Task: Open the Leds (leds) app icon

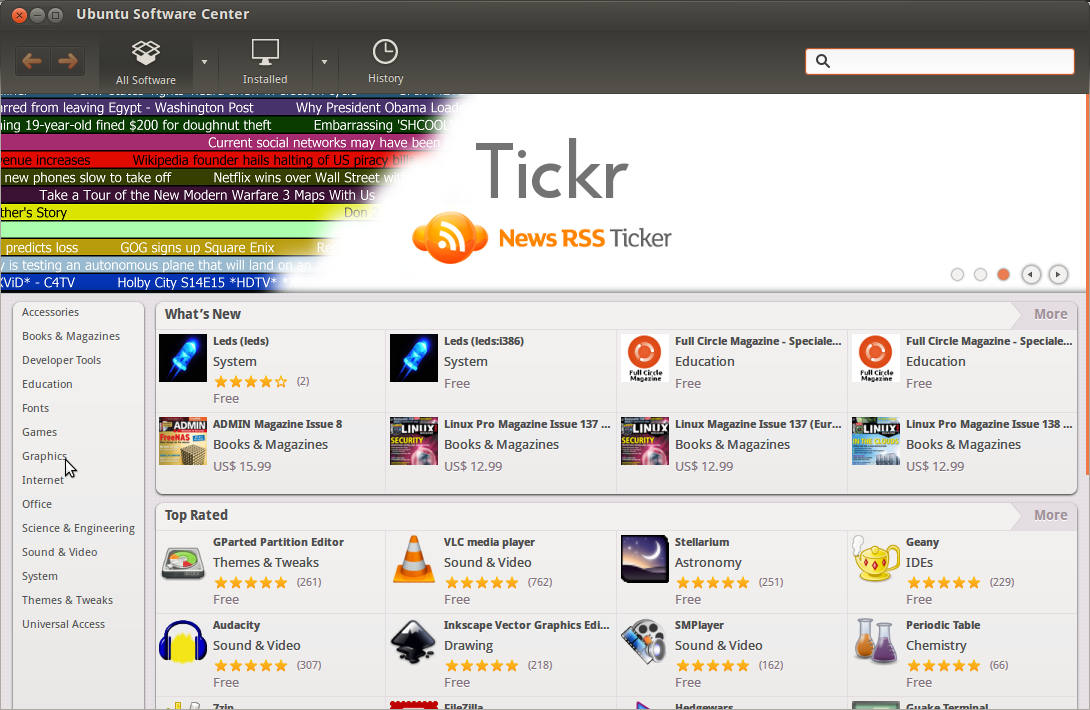Action: (x=183, y=358)
